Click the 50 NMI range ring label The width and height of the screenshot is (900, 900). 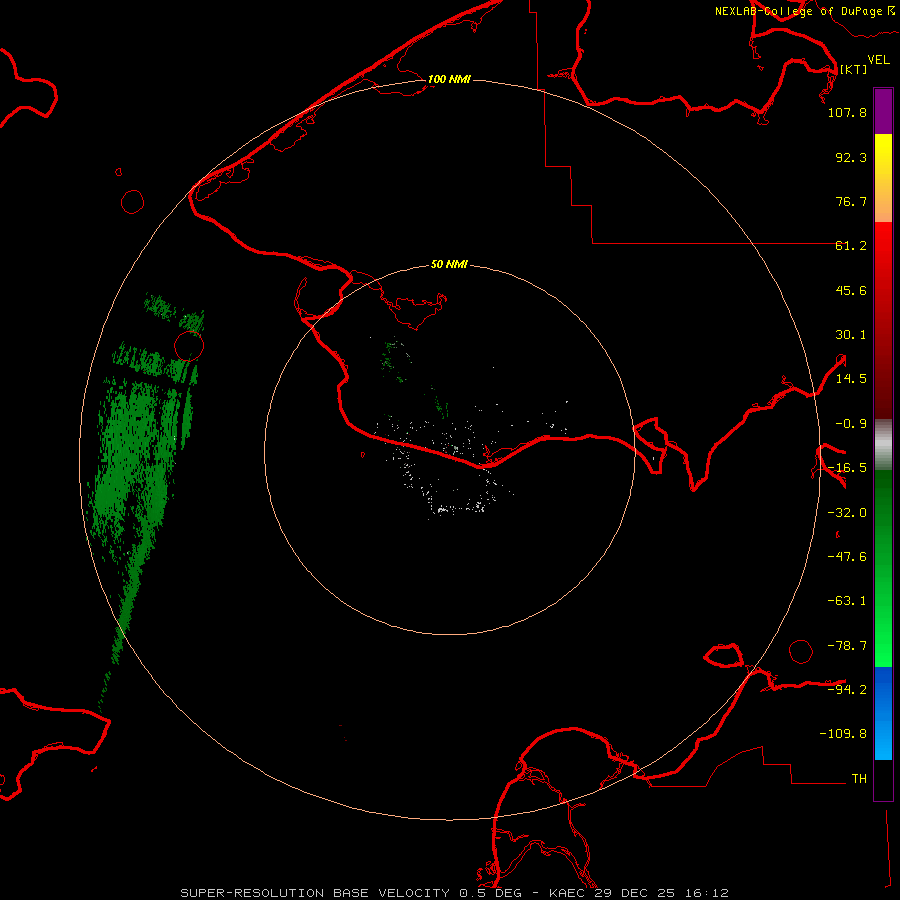pos(449,264)
